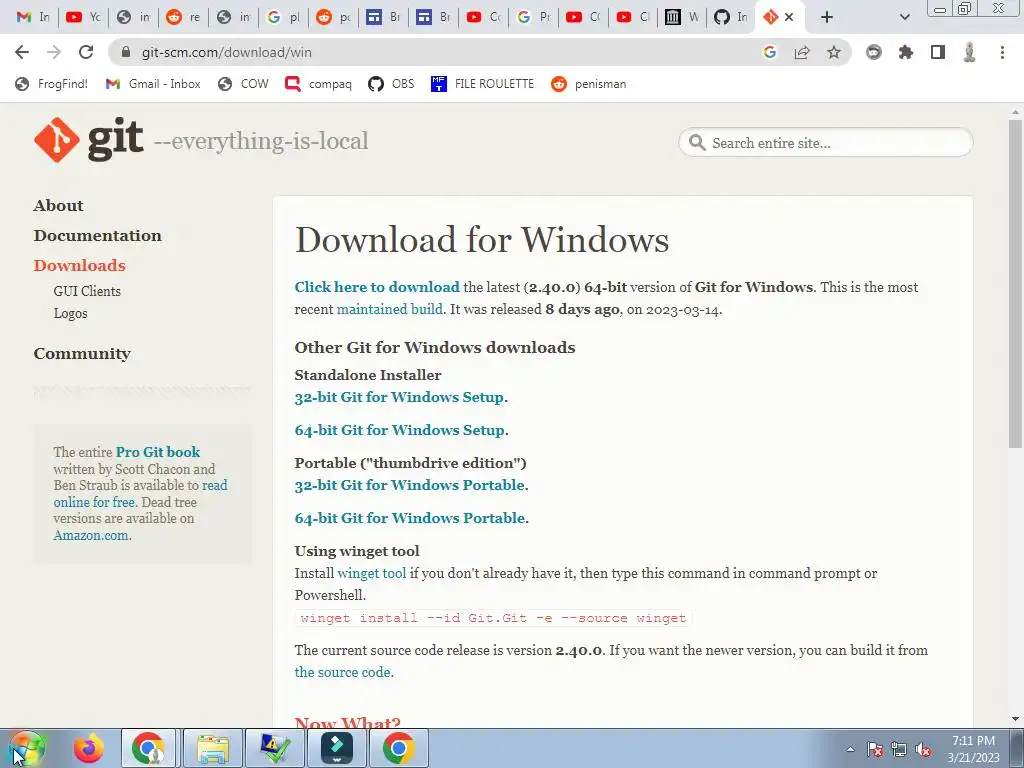Switch to the Reddit tab labeled pc
Viewport: 1024px width, 768px height.
(x=333, y=17)
